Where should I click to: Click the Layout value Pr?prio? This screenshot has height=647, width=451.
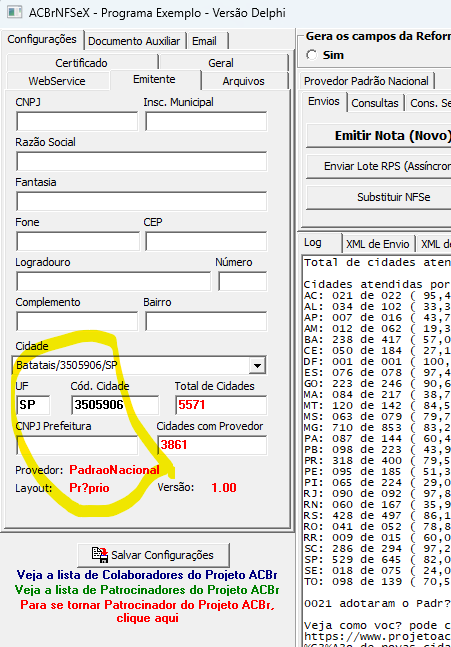click(x=89, y=488)
